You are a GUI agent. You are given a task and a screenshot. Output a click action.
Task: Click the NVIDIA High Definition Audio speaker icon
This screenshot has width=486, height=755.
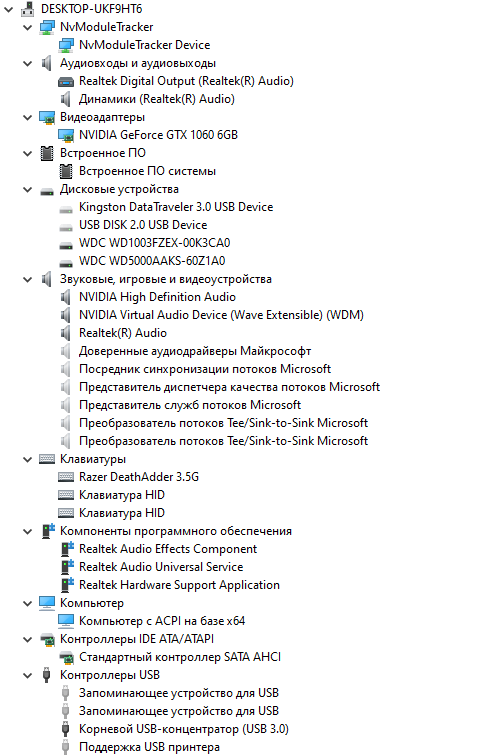[66, 297]
